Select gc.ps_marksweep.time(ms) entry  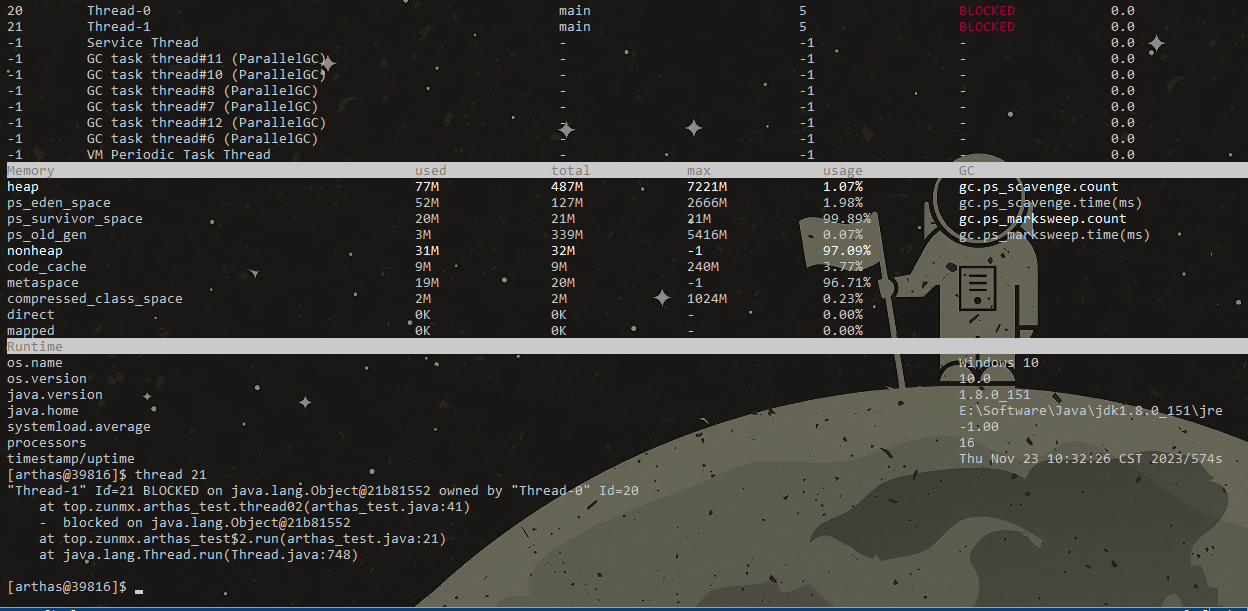coord(1055,235)
